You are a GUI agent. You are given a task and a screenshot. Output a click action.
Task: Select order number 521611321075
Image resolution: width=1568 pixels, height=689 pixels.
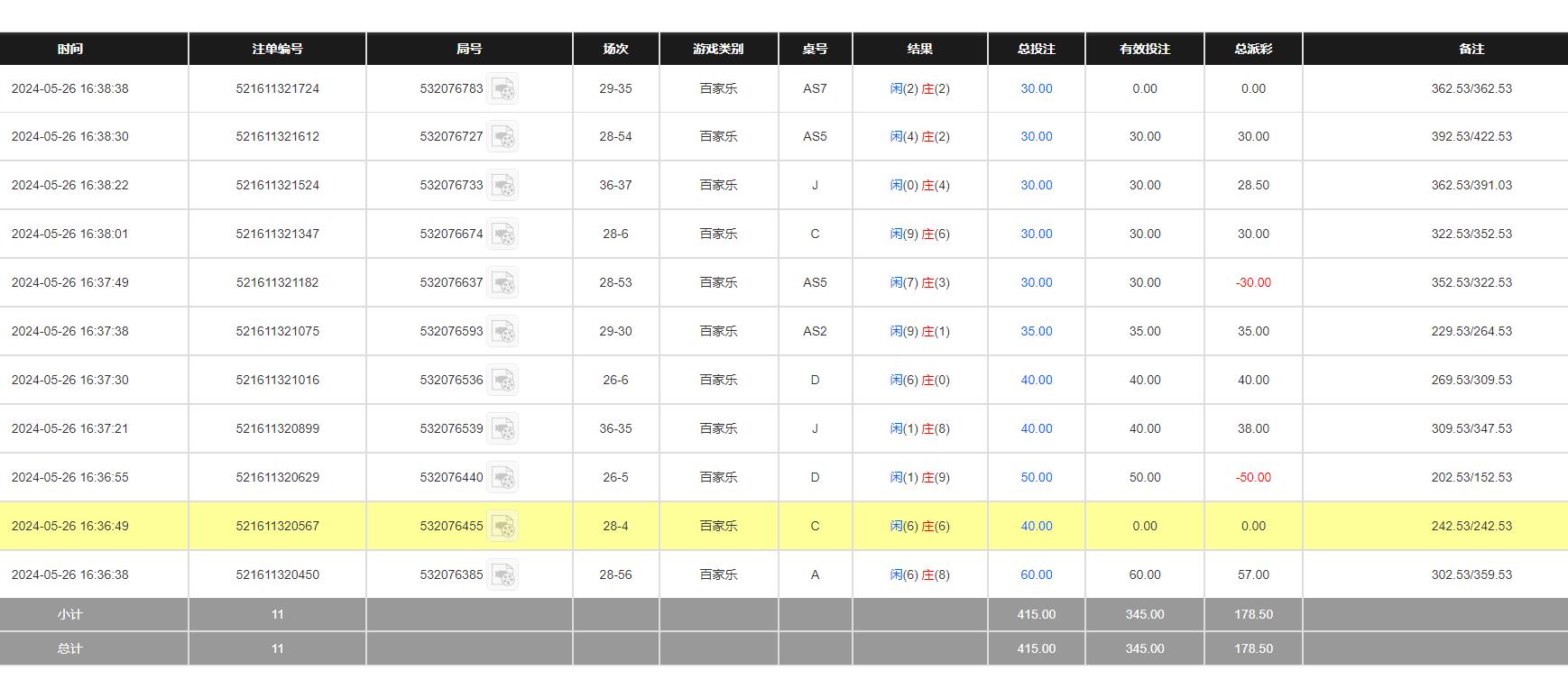point(278,331)
